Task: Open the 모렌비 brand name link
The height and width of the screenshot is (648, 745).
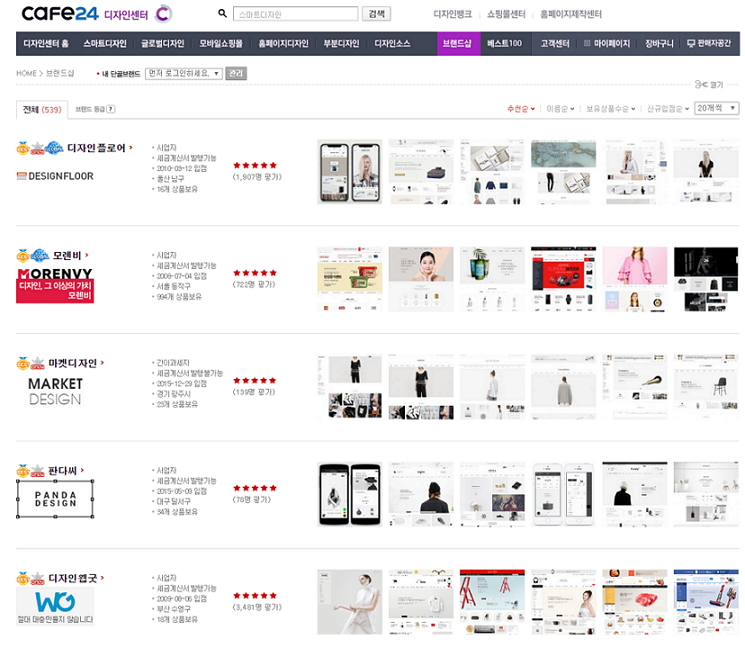Action: [67, 256]
